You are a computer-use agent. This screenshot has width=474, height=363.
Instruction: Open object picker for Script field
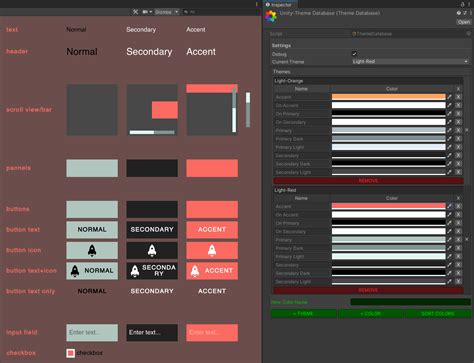tap(469, 34)
